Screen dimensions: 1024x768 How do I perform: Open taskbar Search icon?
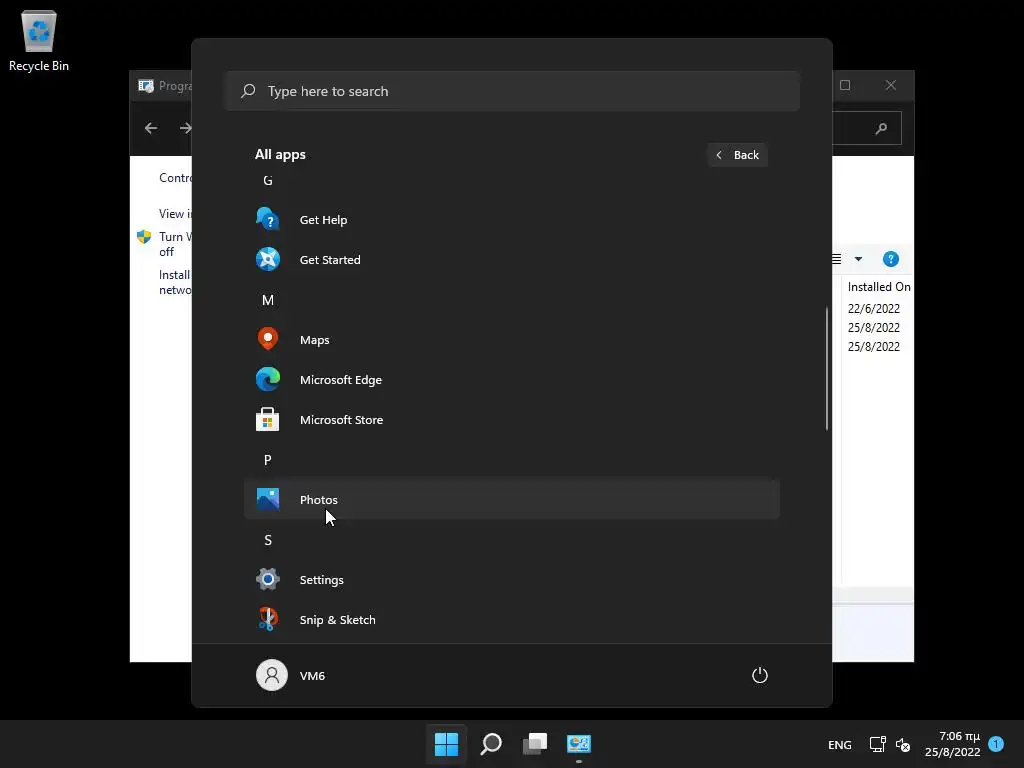491,744
